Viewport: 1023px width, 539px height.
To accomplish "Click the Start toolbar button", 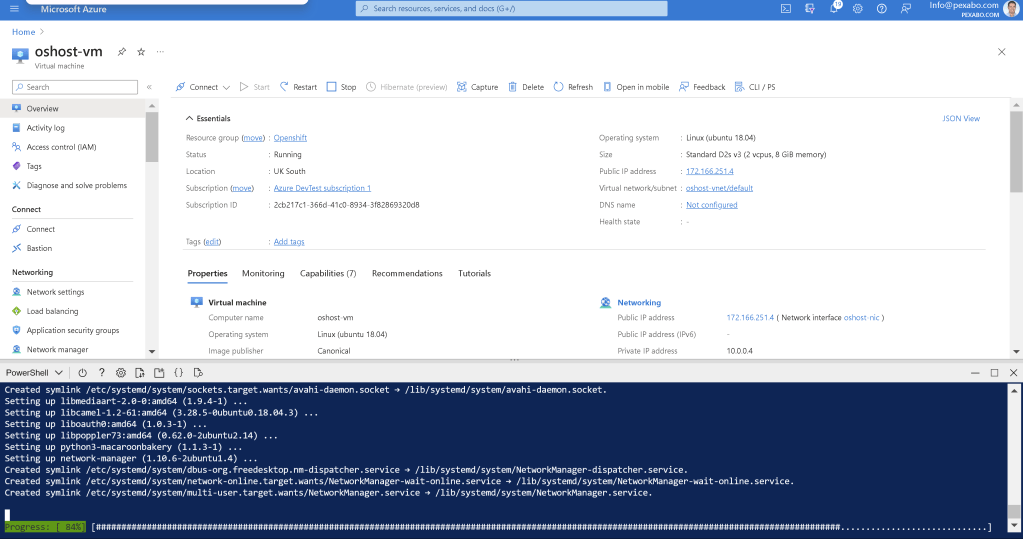I will click(254, 87).
